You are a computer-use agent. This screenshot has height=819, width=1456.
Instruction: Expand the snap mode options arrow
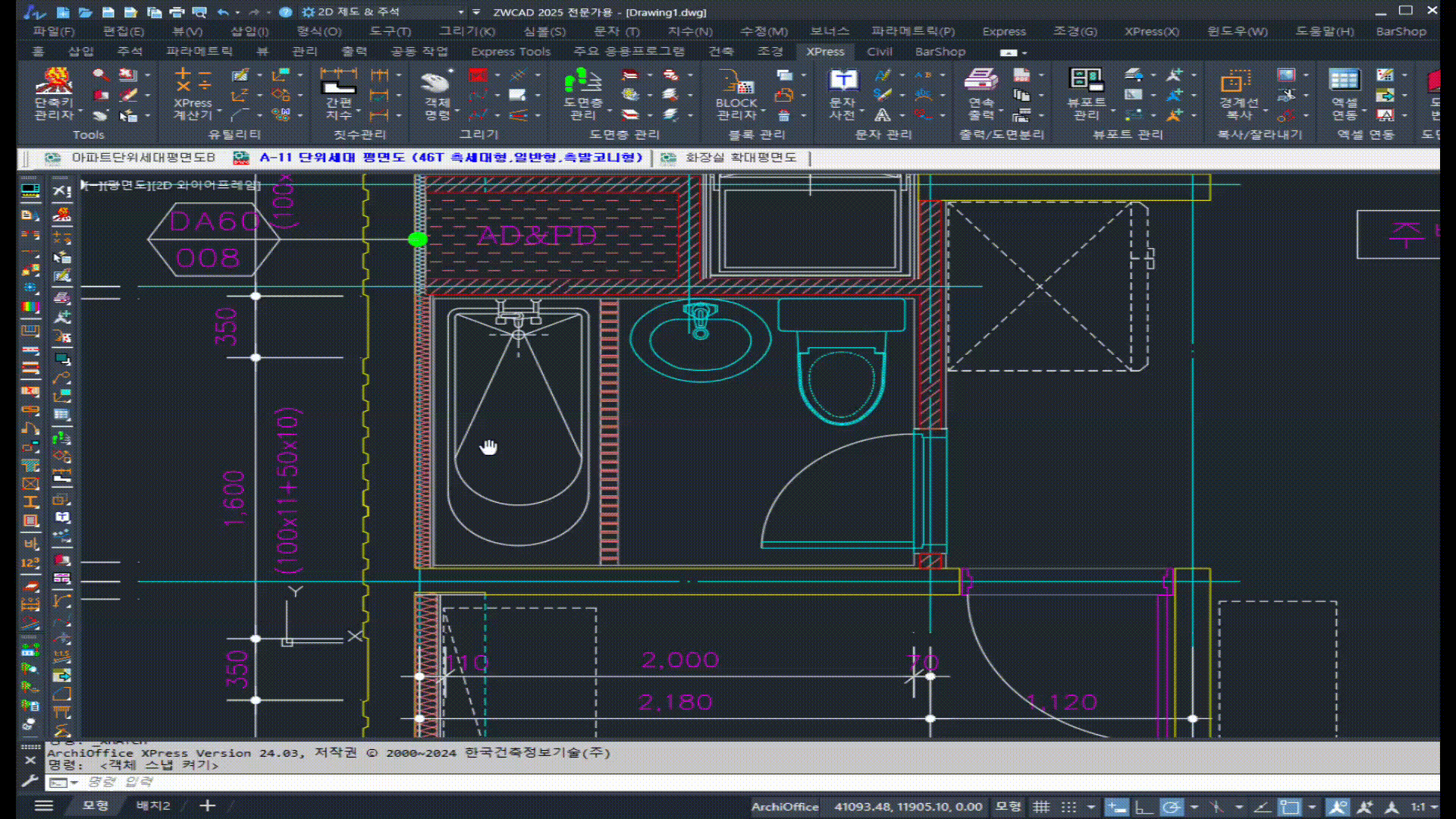tap(1090, 807)
